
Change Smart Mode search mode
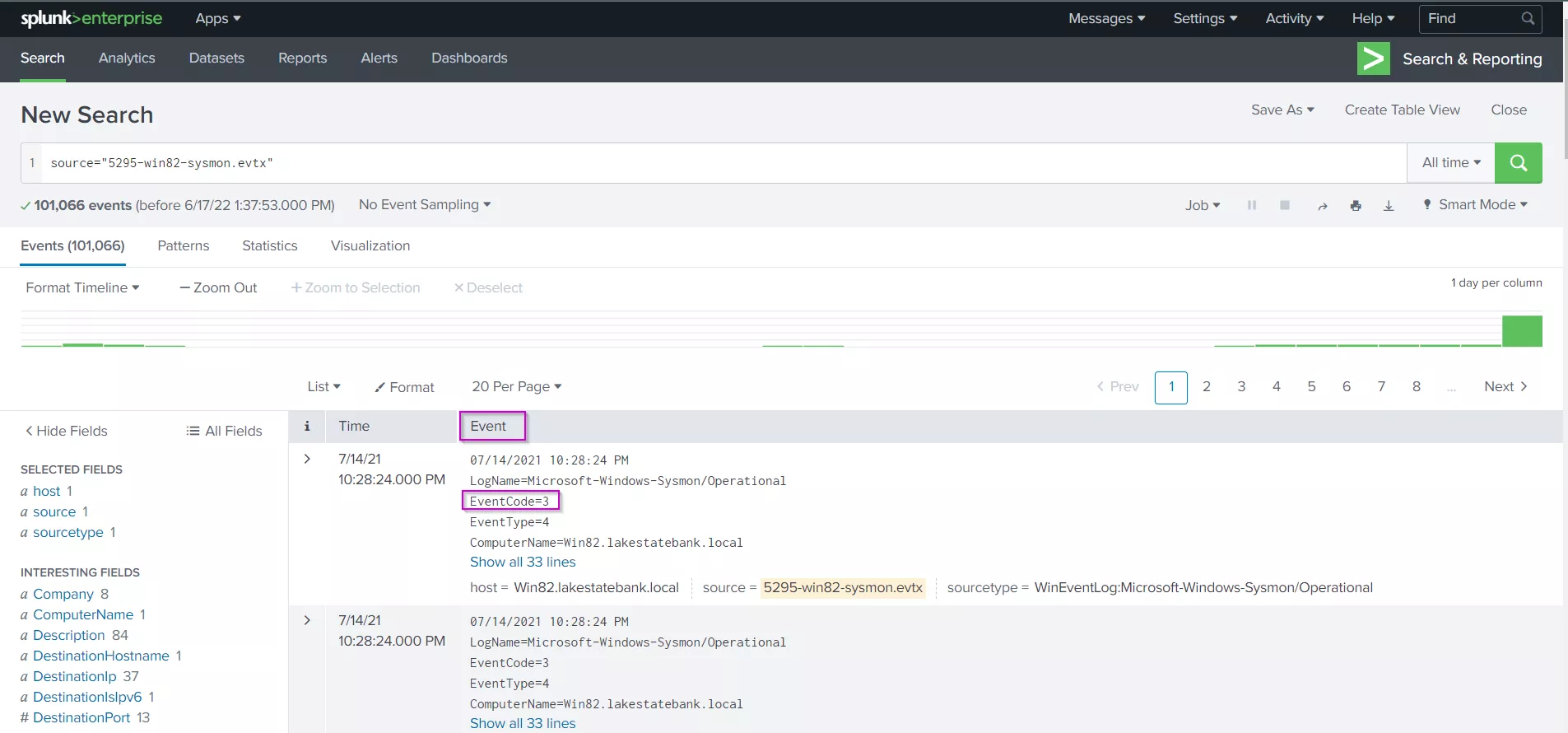point(1475,204)
